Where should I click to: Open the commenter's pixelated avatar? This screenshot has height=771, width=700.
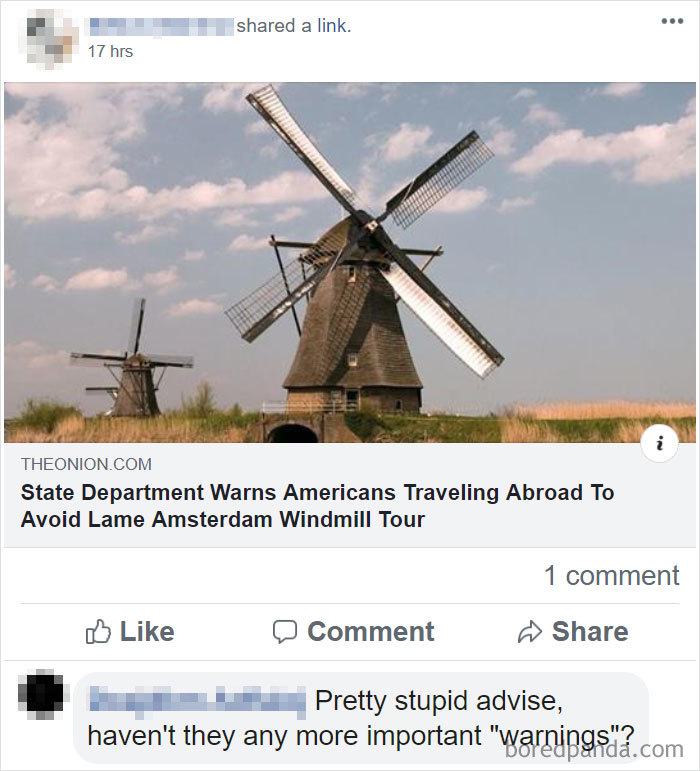[x=42, y=694]
